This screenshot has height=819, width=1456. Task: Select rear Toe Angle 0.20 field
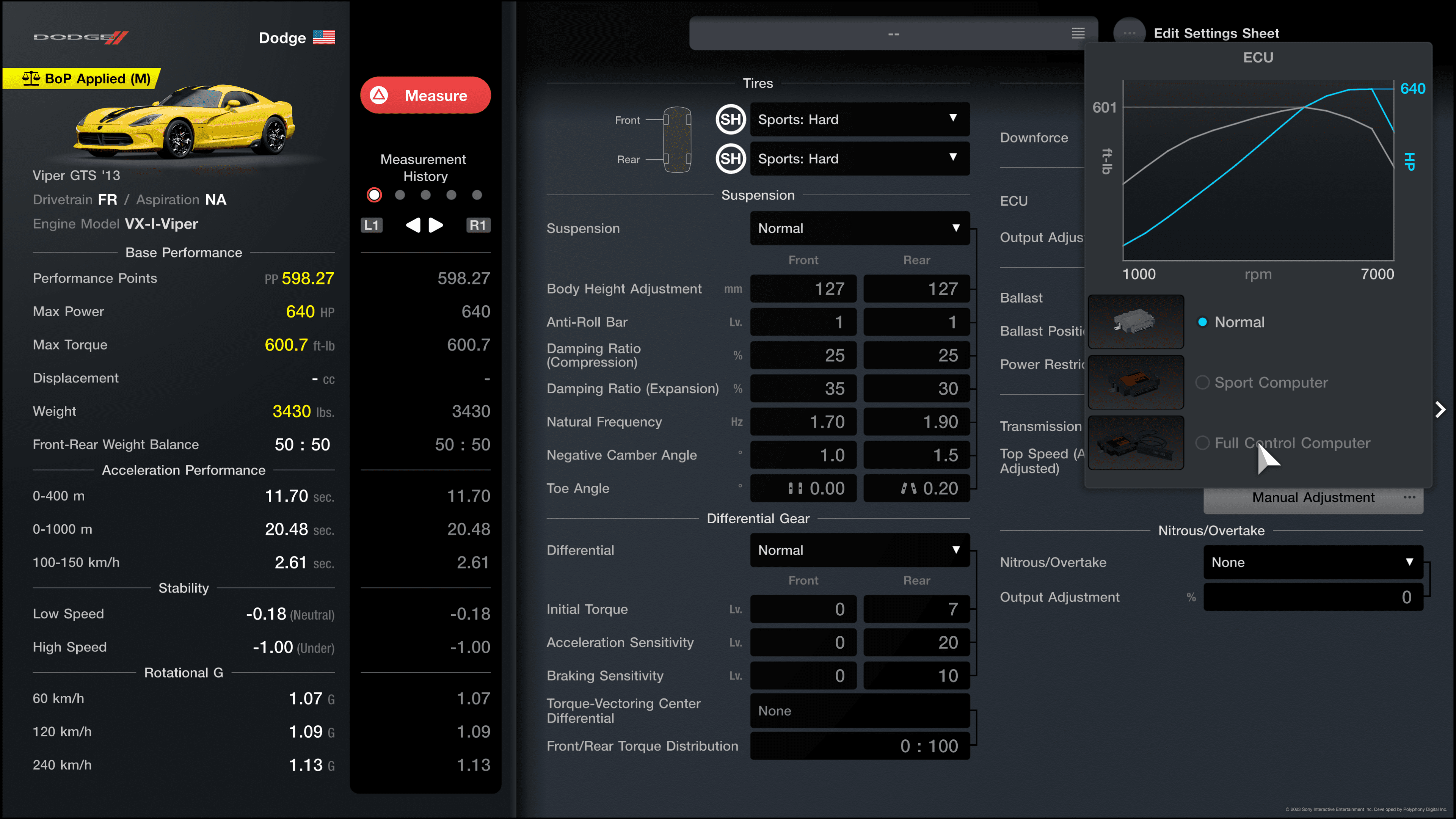click(917, 488)
